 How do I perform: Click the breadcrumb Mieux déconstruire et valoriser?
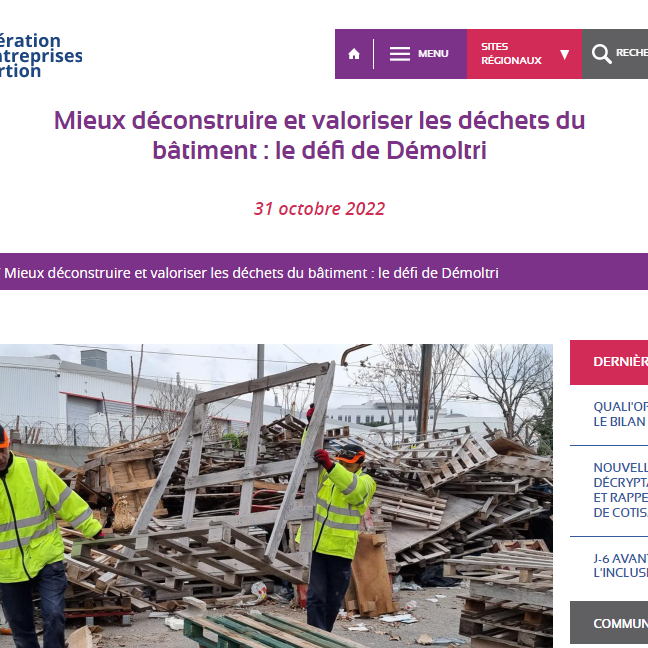click(251, 273)
